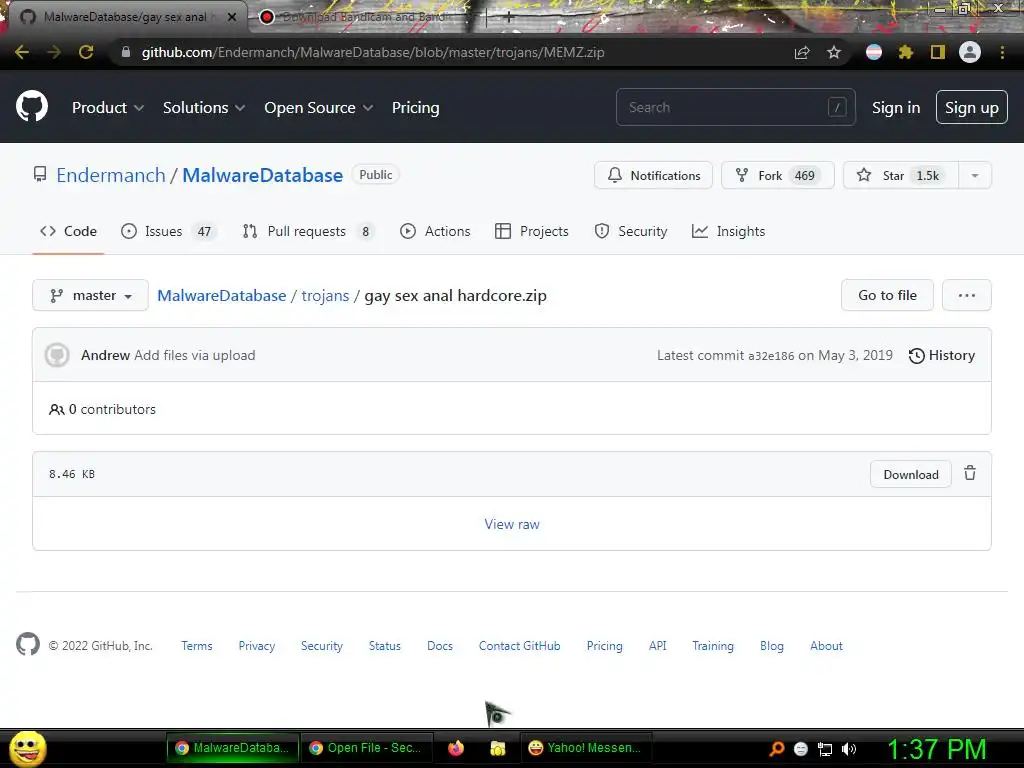Focus the GitHub search field
Viewport: 1024px width, 768px height.
(x=735, y=107)
